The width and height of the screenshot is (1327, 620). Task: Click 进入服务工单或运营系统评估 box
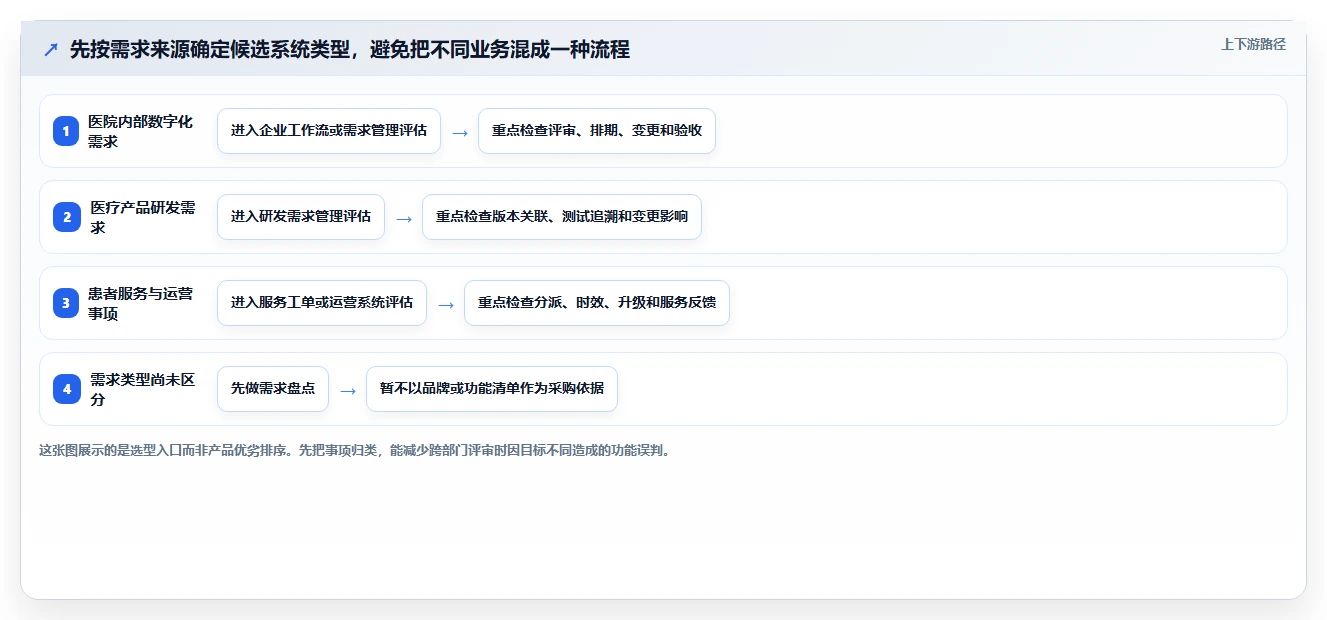pos(322,303)
